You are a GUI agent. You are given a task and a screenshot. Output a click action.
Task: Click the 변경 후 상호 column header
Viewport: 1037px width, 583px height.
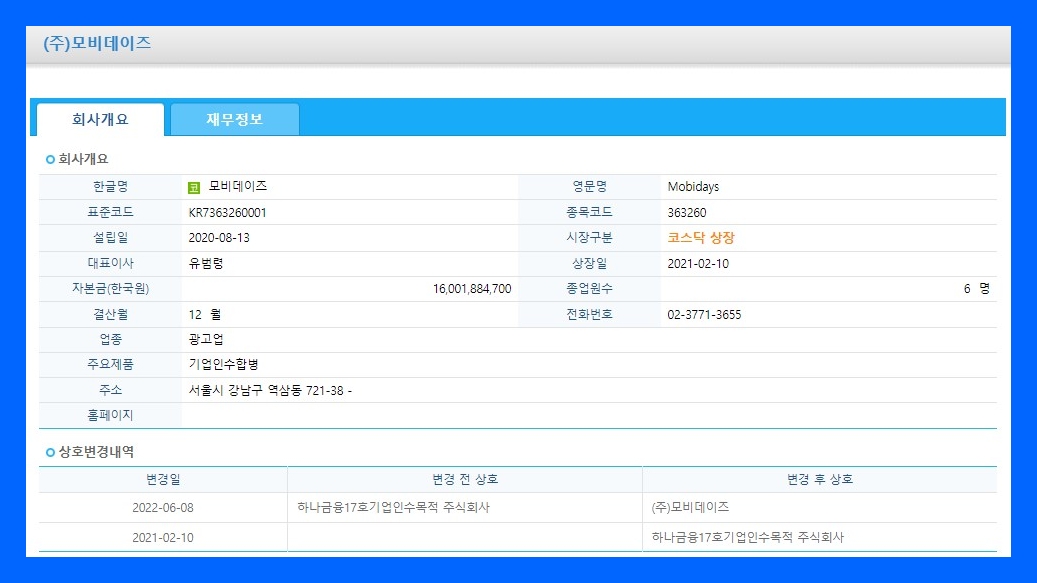(819, 480)
